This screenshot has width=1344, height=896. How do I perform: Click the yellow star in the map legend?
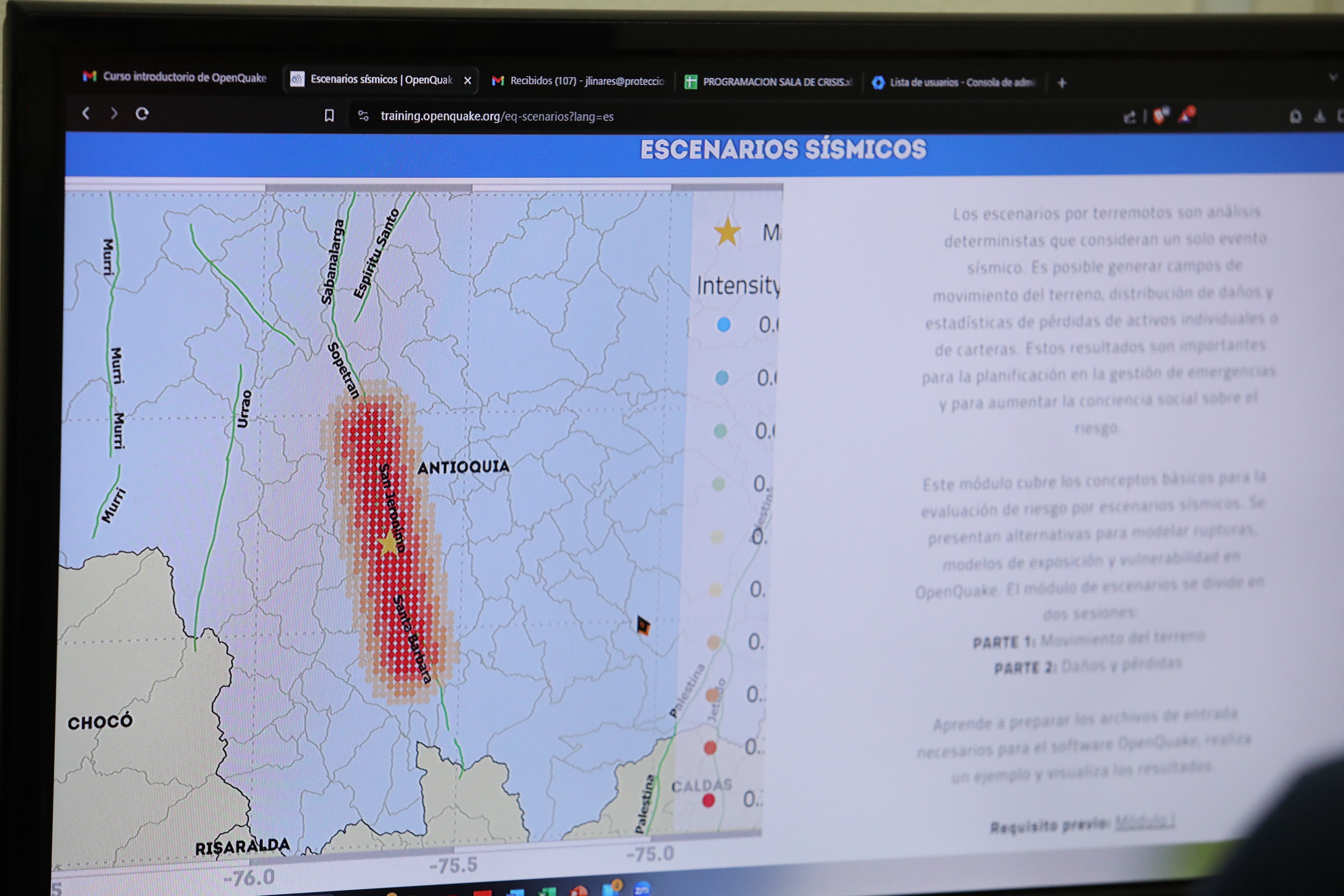click(x=727, y=232)
